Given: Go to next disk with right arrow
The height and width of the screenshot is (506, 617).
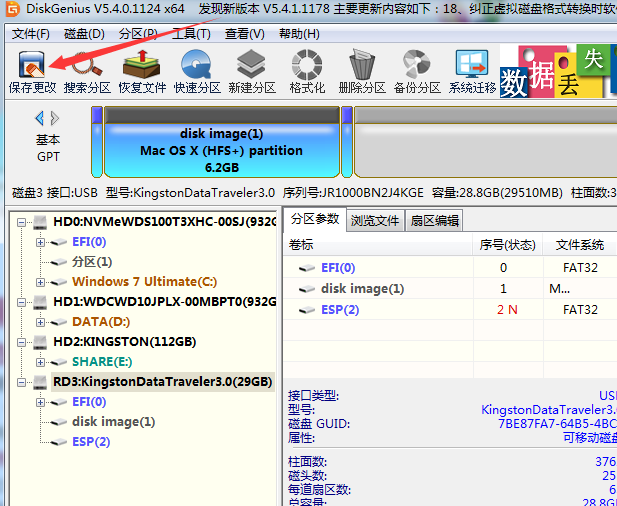Looking at the screenshot, I should click(55, 118).
